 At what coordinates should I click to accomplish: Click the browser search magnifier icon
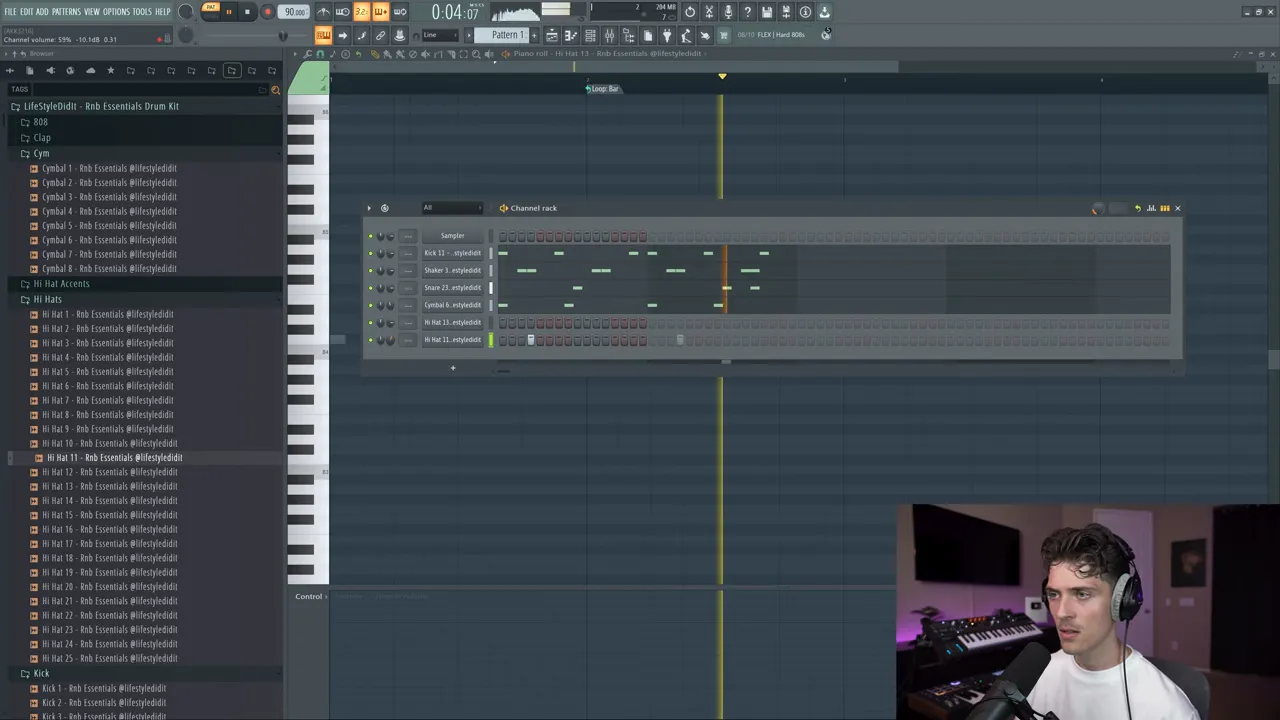click(275, 89)
